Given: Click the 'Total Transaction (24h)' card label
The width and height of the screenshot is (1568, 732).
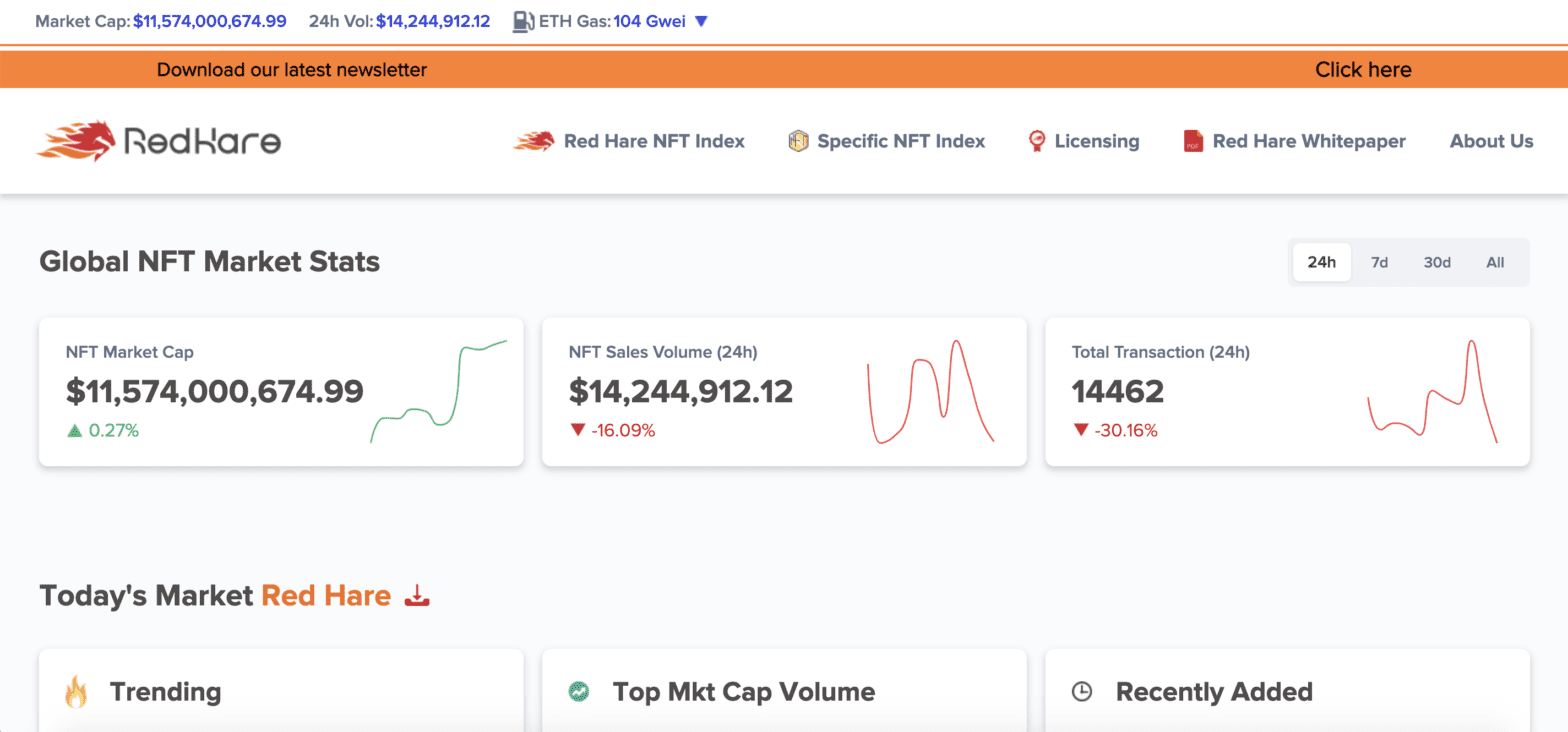Looking at the screenshot, I should pos(1161,352).
